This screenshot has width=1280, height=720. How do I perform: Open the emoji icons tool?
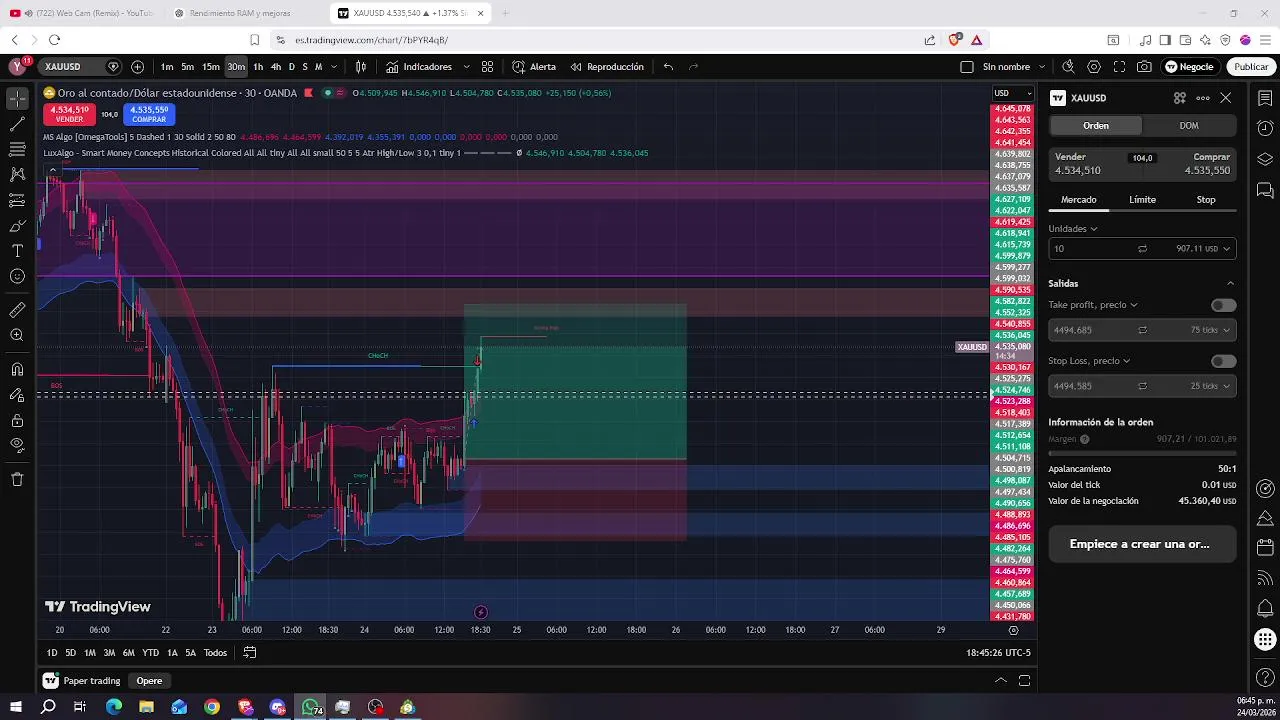pos(17,276)
